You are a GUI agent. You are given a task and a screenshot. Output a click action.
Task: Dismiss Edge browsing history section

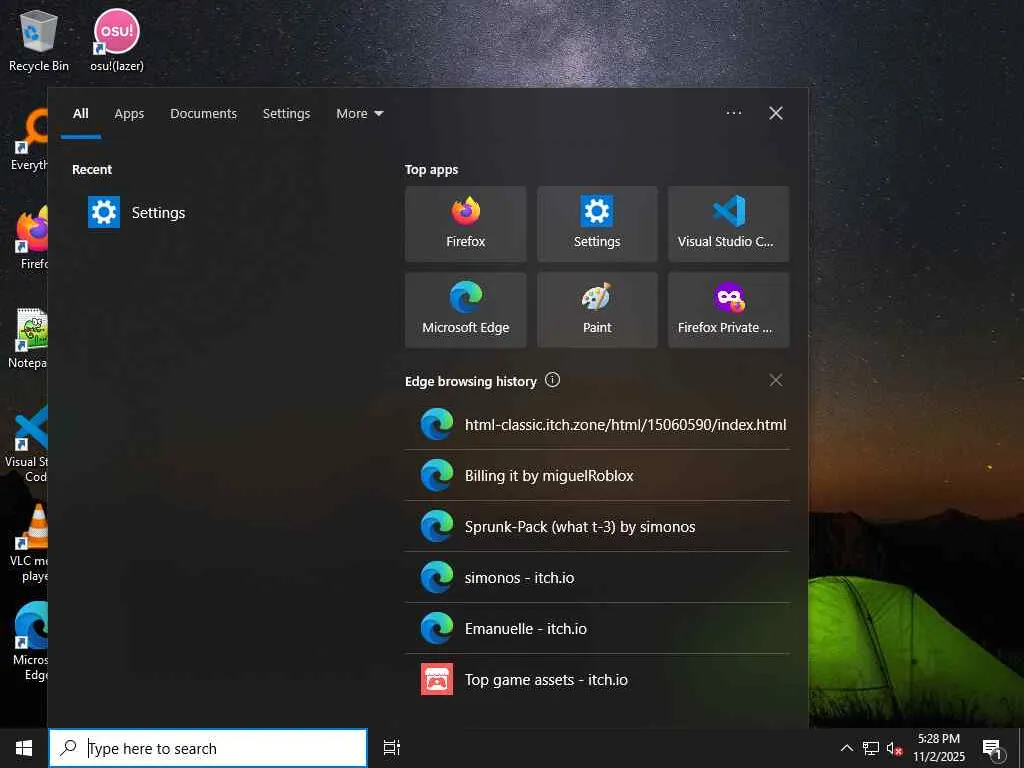tap(775, 380)
